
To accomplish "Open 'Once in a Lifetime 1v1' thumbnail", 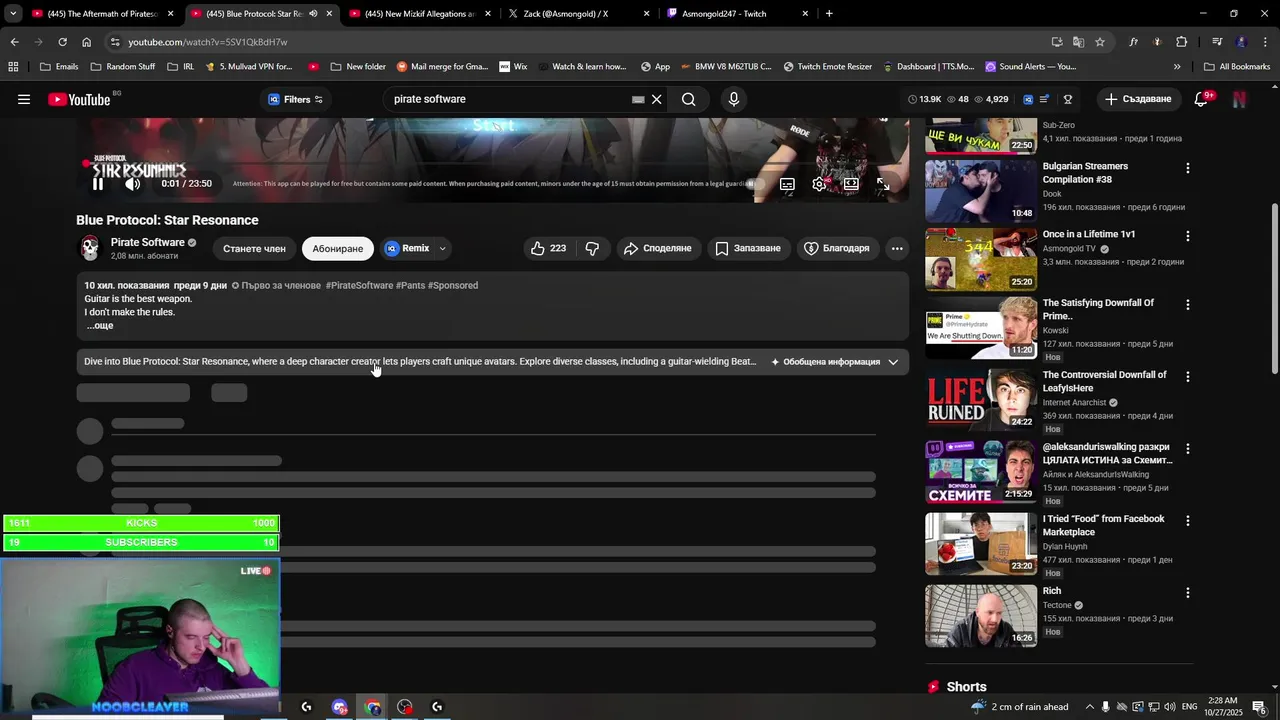I will (x=981, y=259).
